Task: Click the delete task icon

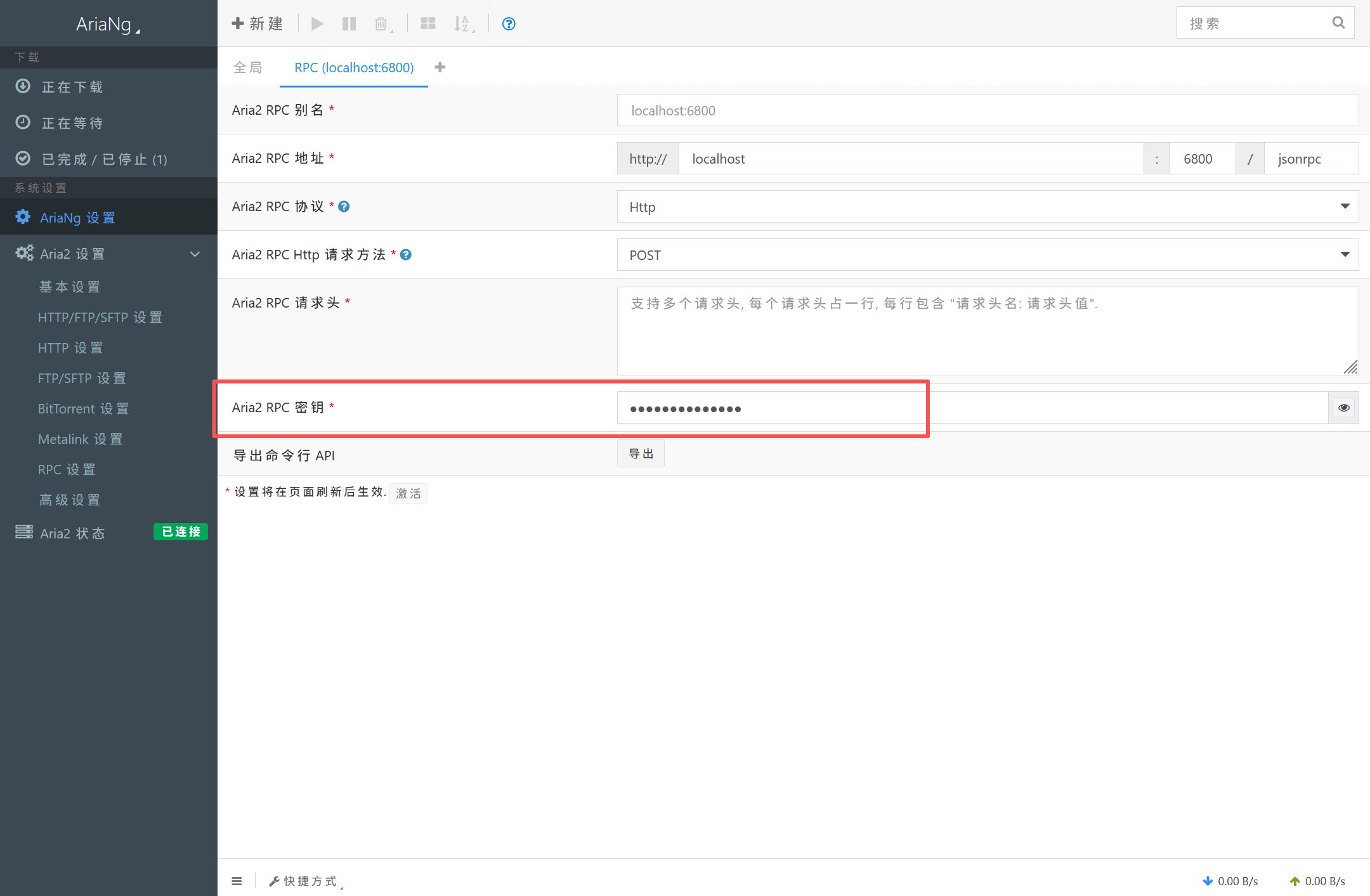Action: click(x=381, y=23)
